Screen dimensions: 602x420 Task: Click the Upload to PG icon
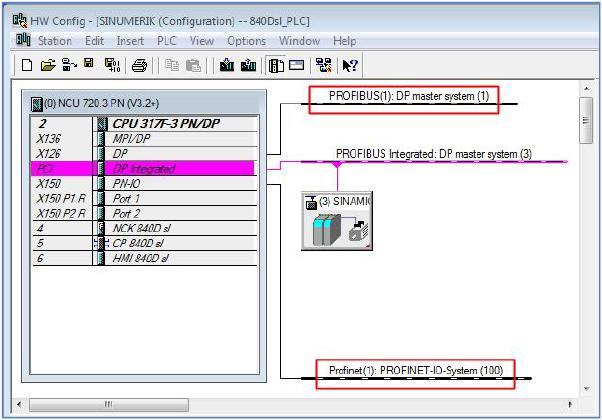(x=248, y=65)
